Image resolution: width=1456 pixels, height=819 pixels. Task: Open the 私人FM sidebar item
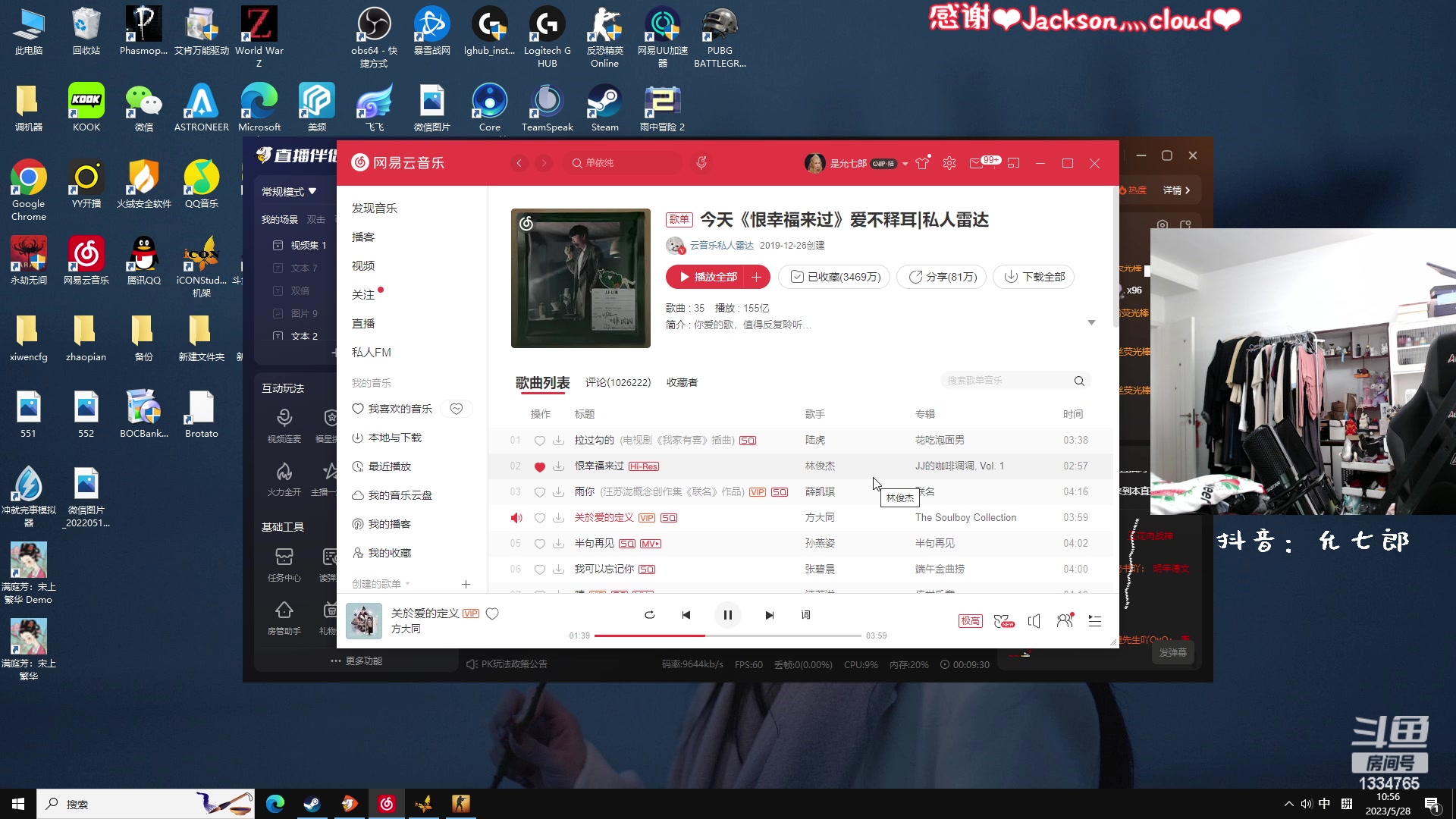pos(372,352)
